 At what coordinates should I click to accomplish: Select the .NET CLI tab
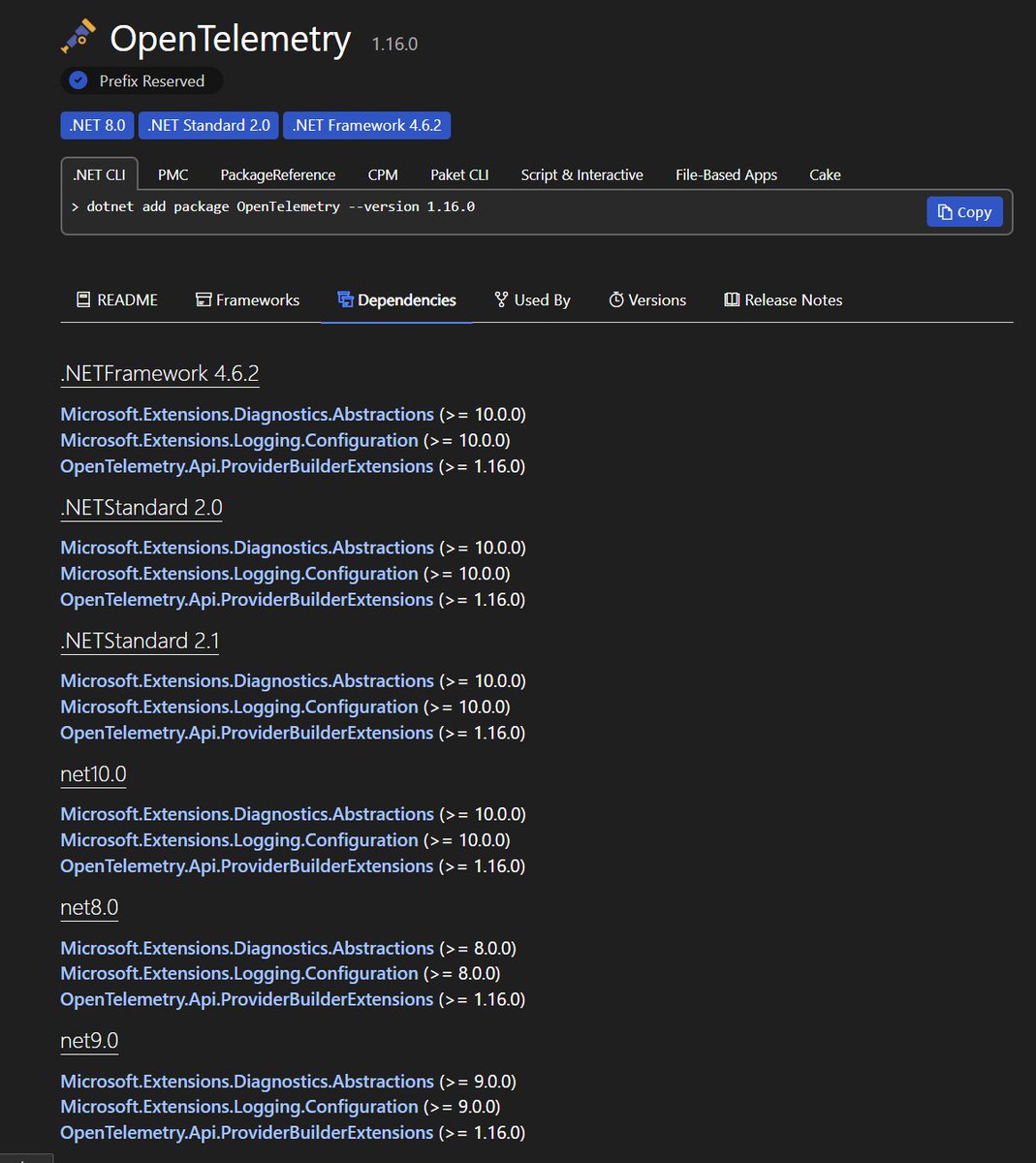click(x=99, y=174)
